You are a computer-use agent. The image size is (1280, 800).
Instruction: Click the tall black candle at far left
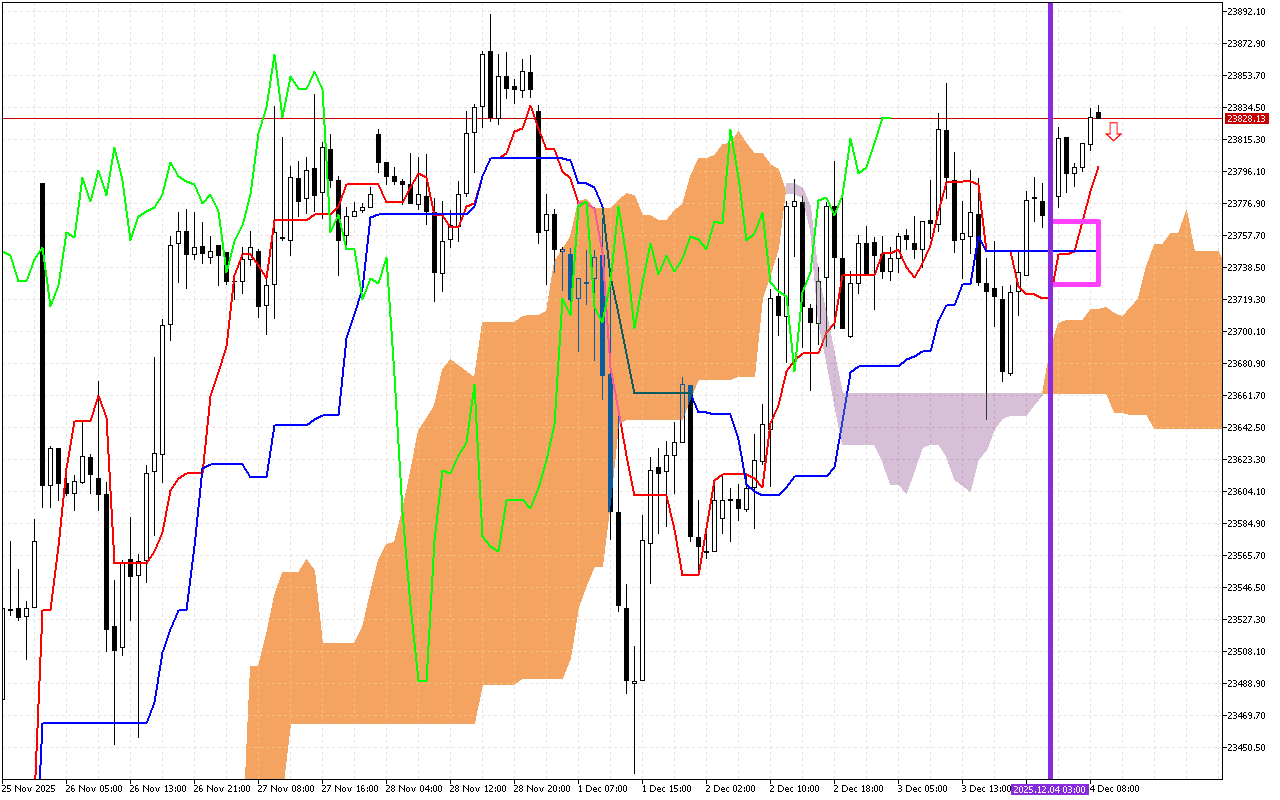pos(42,330)
